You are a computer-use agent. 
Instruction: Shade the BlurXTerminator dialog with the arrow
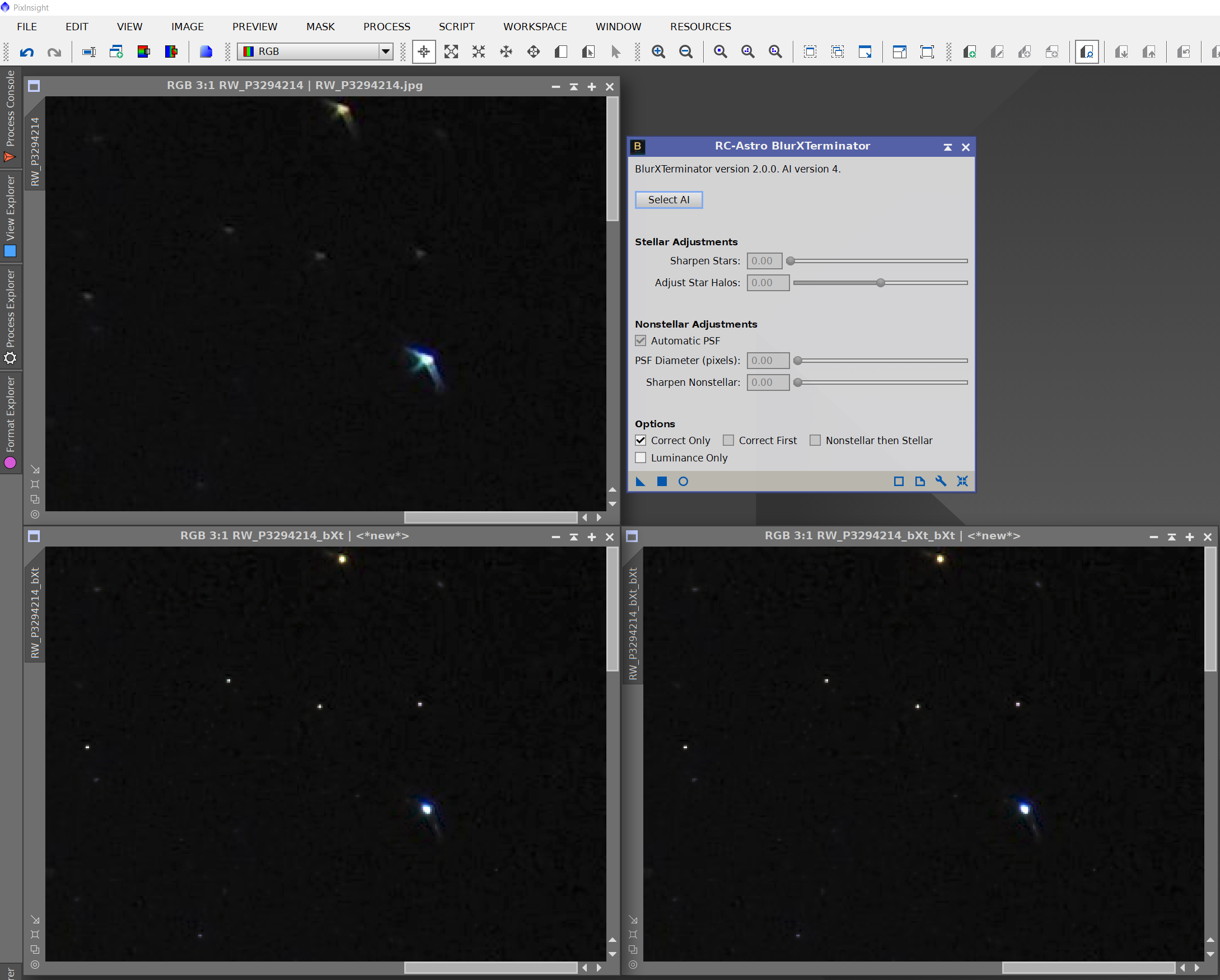click(x=947, y=147)
